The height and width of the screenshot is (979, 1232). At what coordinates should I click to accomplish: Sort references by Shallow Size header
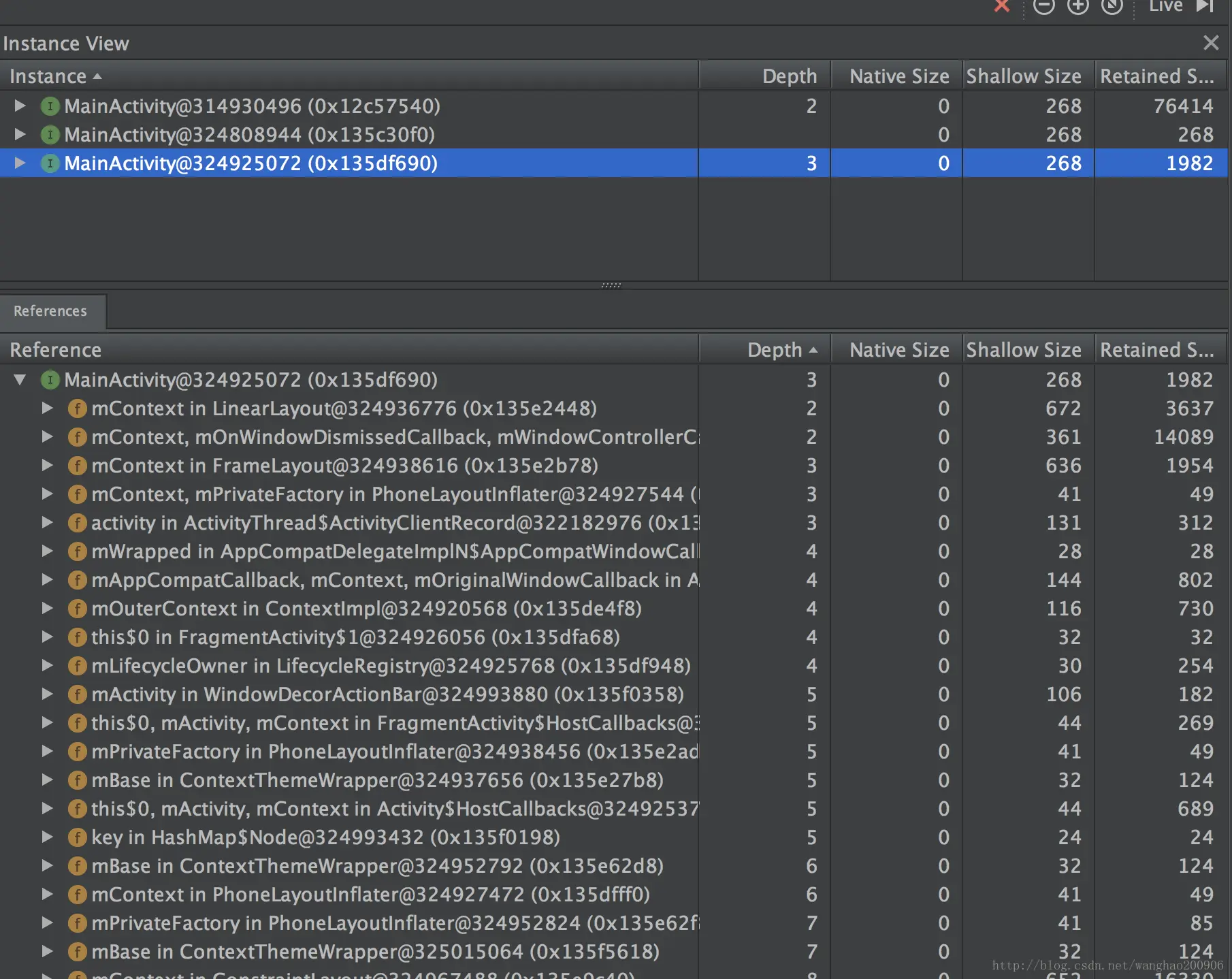1028,349
